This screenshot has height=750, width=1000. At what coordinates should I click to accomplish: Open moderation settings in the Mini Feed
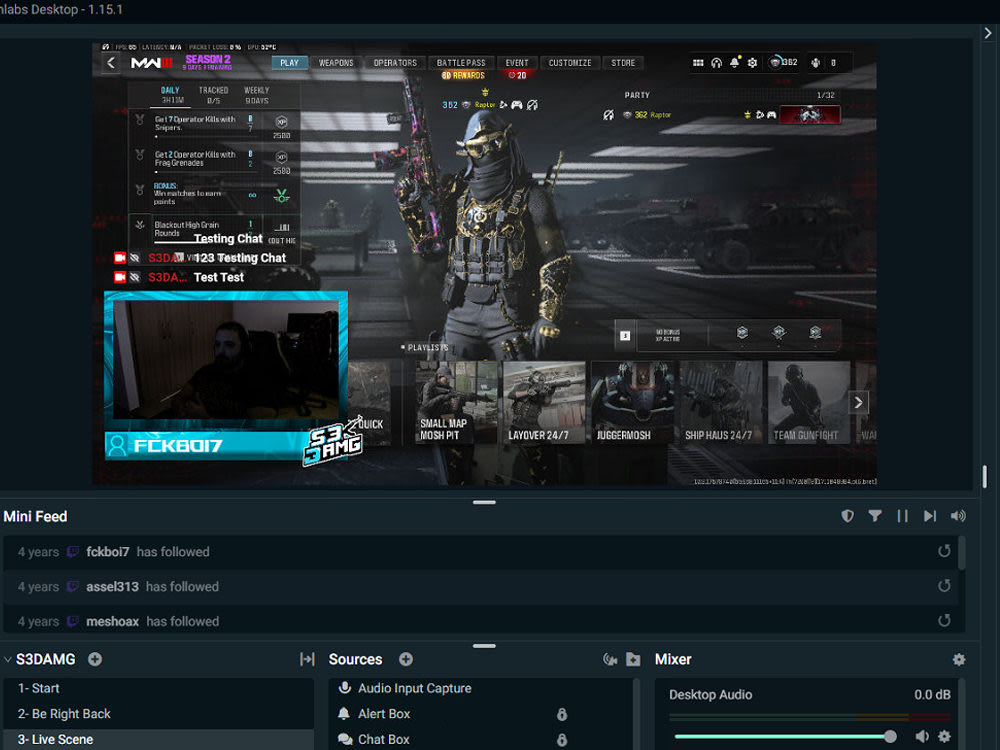848,516
